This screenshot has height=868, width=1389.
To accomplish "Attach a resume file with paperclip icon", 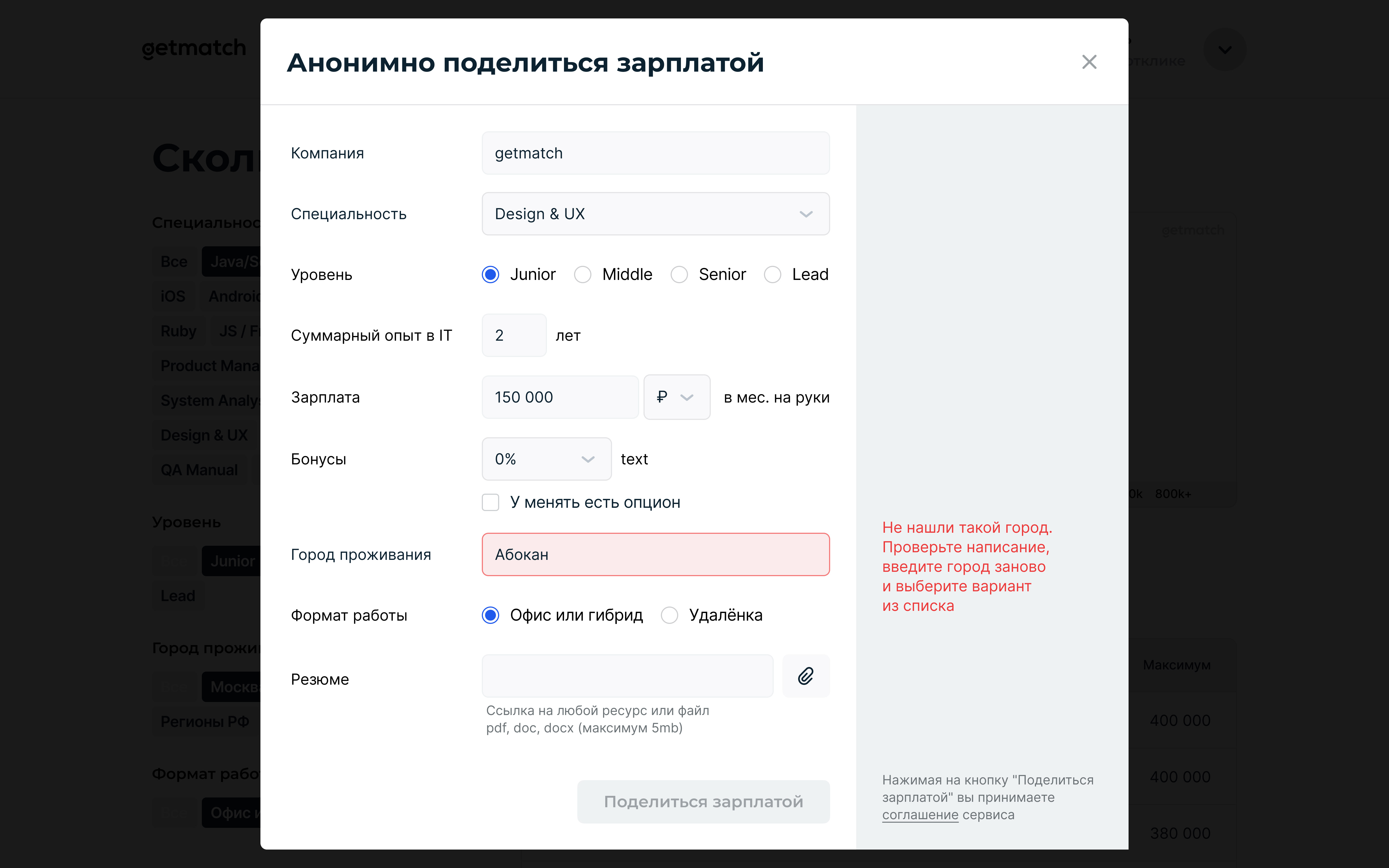I will 806,676.
